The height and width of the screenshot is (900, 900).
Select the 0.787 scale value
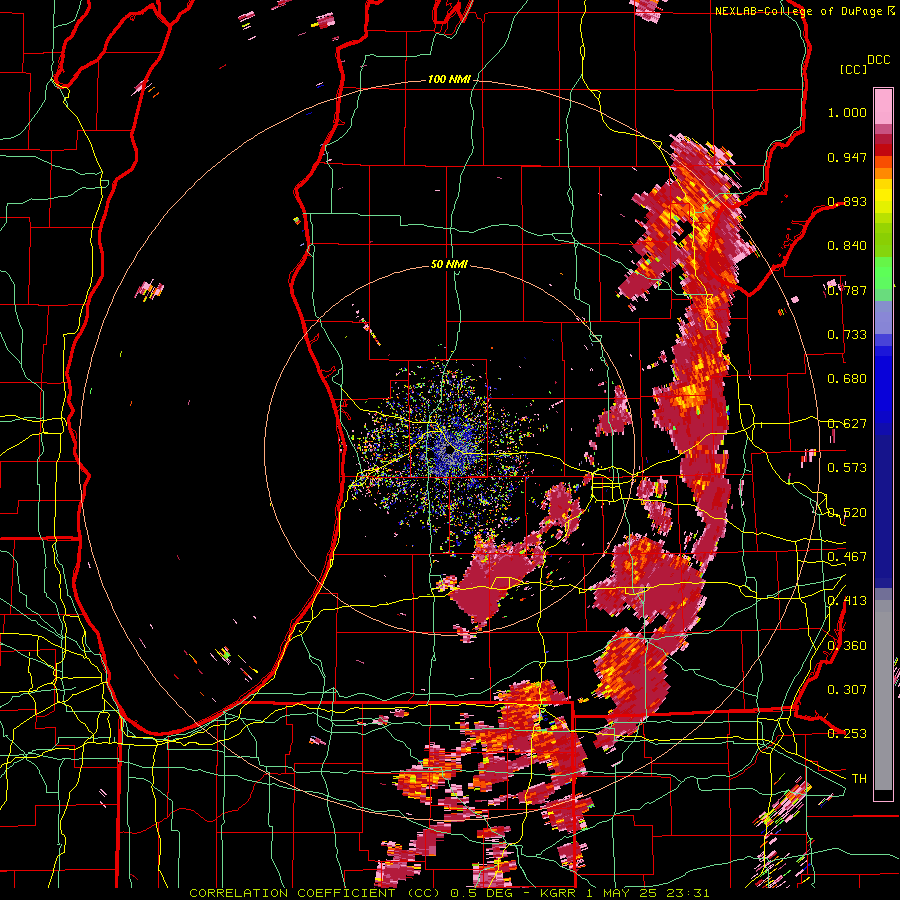[847, 290]
